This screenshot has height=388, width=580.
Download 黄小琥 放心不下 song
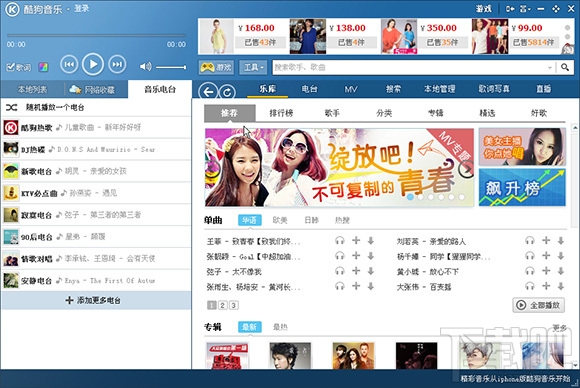click(x=561, y=271)
